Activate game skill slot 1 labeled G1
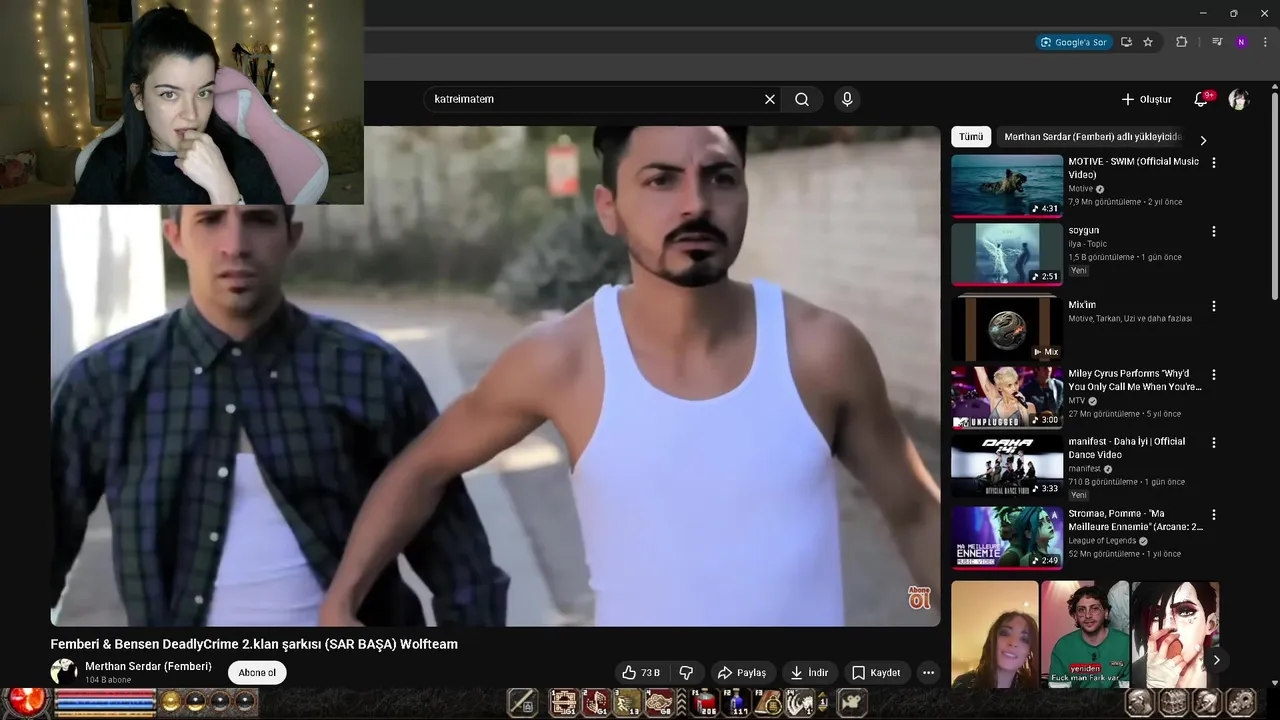1280x720 pixels. (x=565, y=703)
